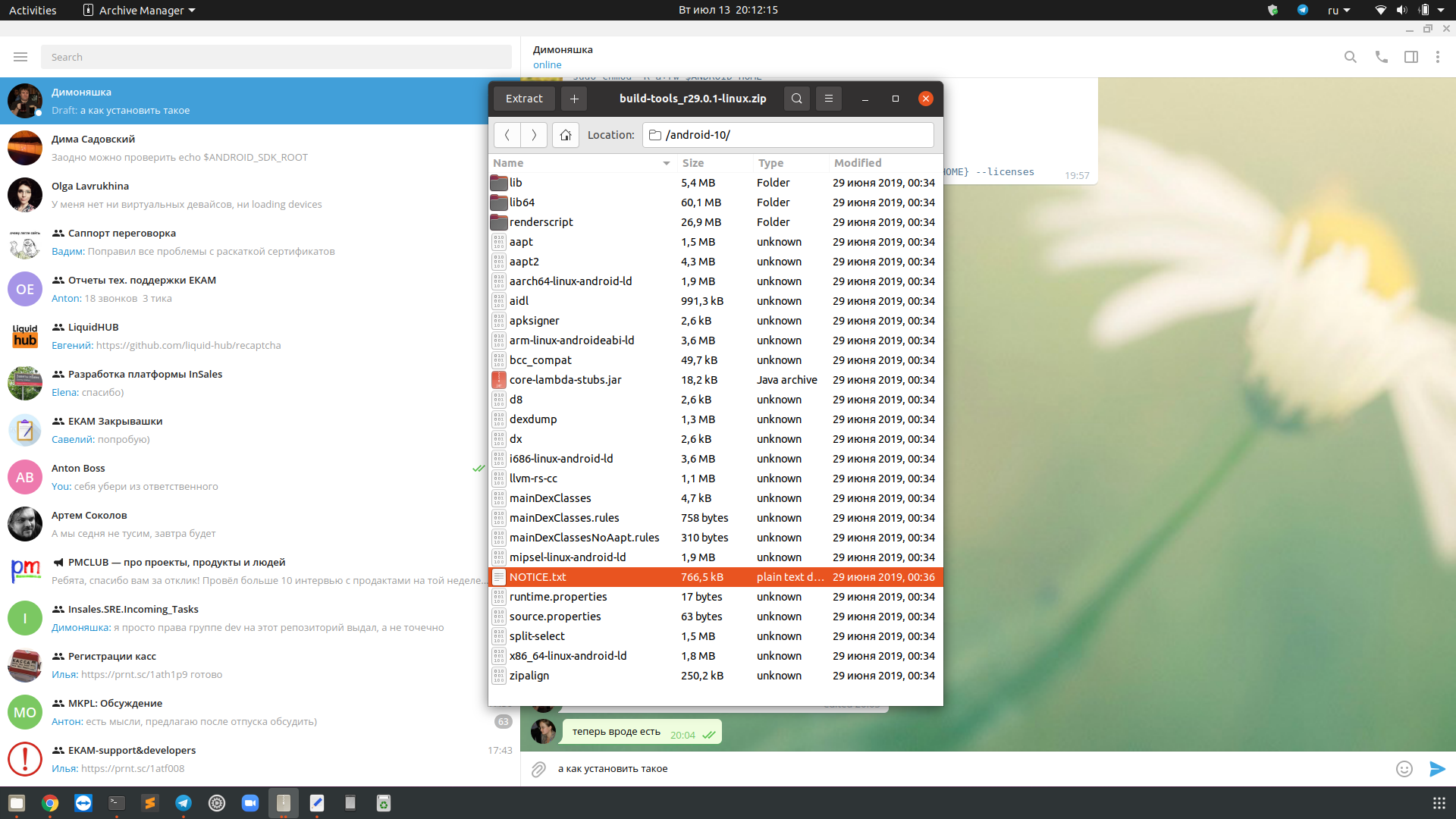Screen dimensions: 1456x819
Task: Click the archive search magnifier icon
Action: tap(796, 99)
